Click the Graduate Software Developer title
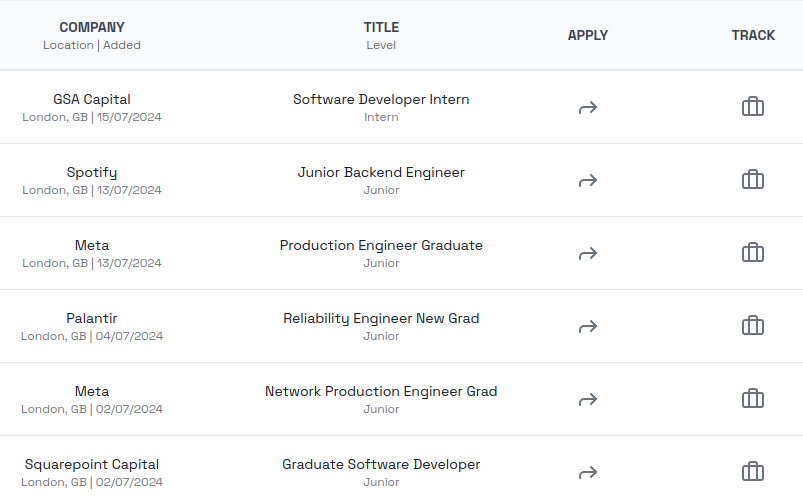 (x=381, y=465)
